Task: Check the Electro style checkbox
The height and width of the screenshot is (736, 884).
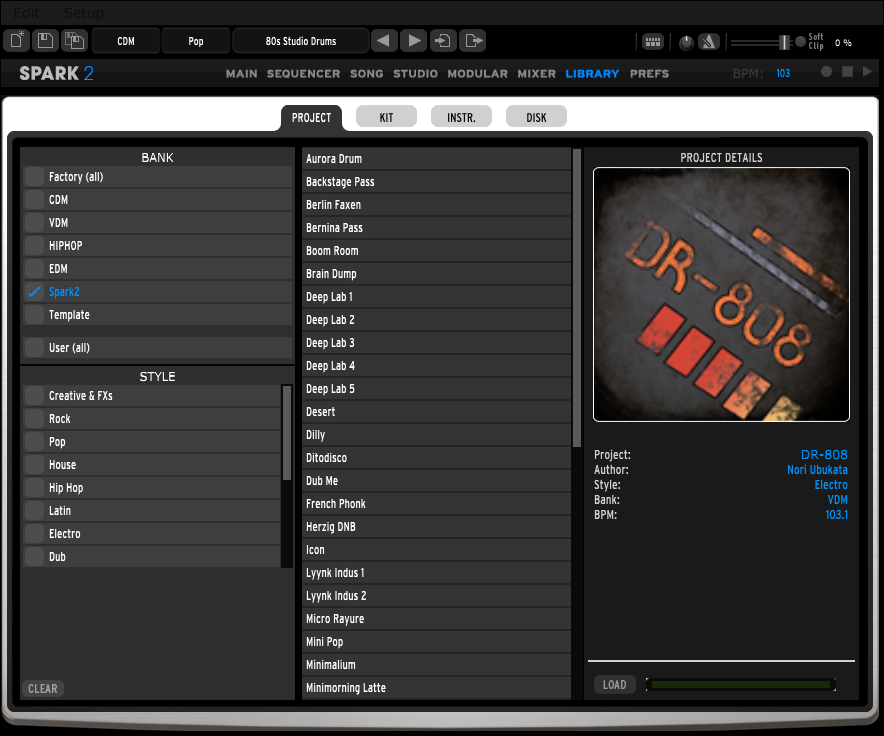Action: 34,534
